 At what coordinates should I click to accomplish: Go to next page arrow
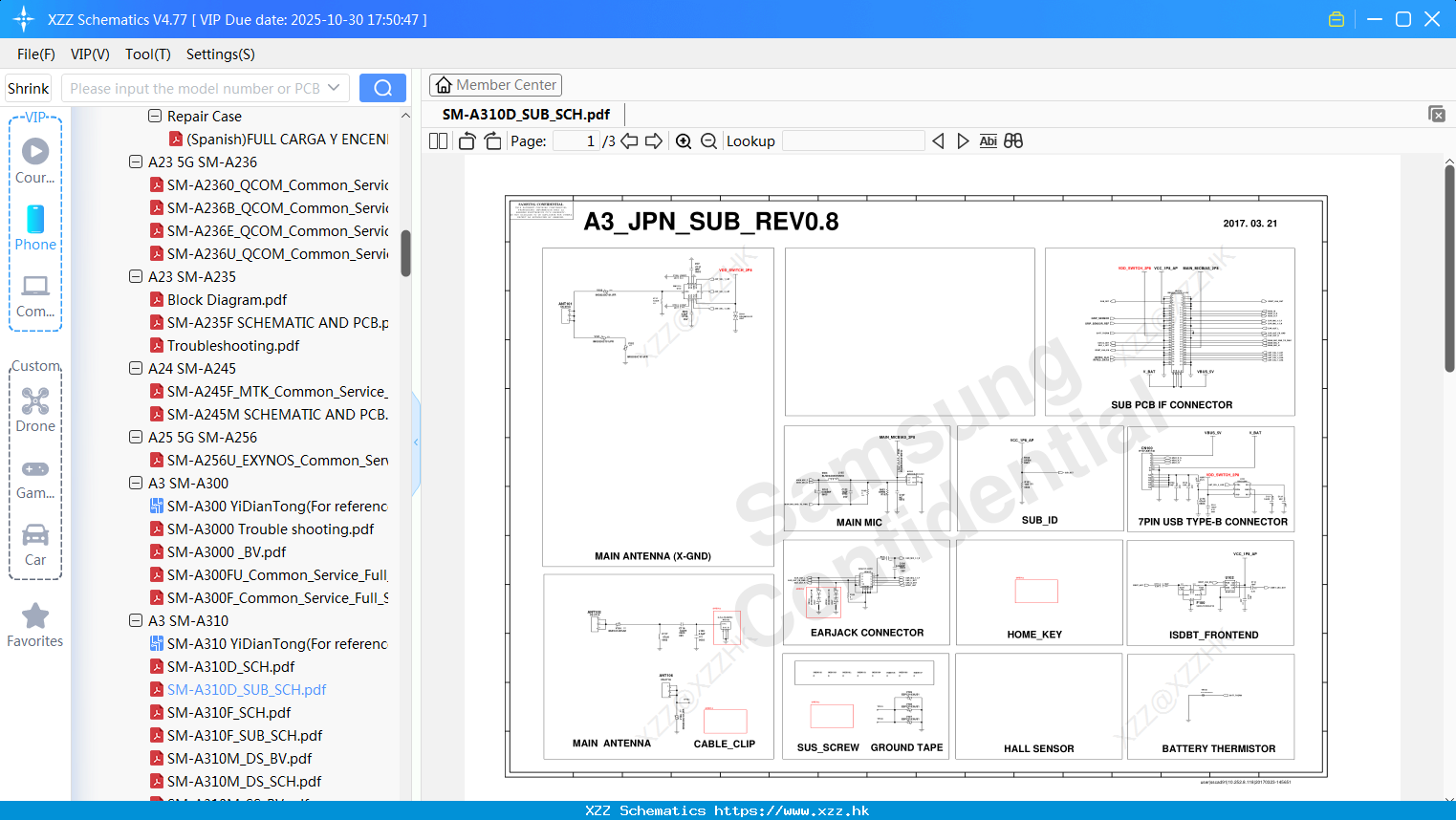tap(654, 141)
